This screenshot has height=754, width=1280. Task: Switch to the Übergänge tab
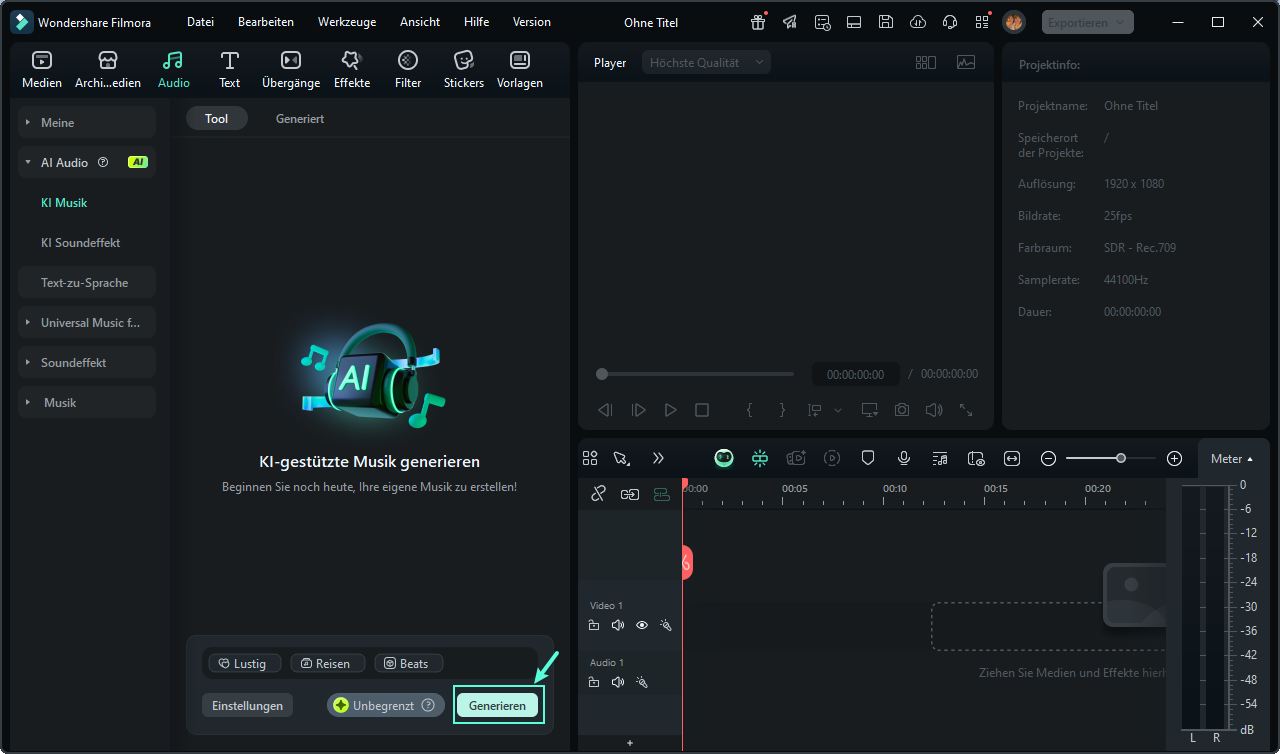291,70
